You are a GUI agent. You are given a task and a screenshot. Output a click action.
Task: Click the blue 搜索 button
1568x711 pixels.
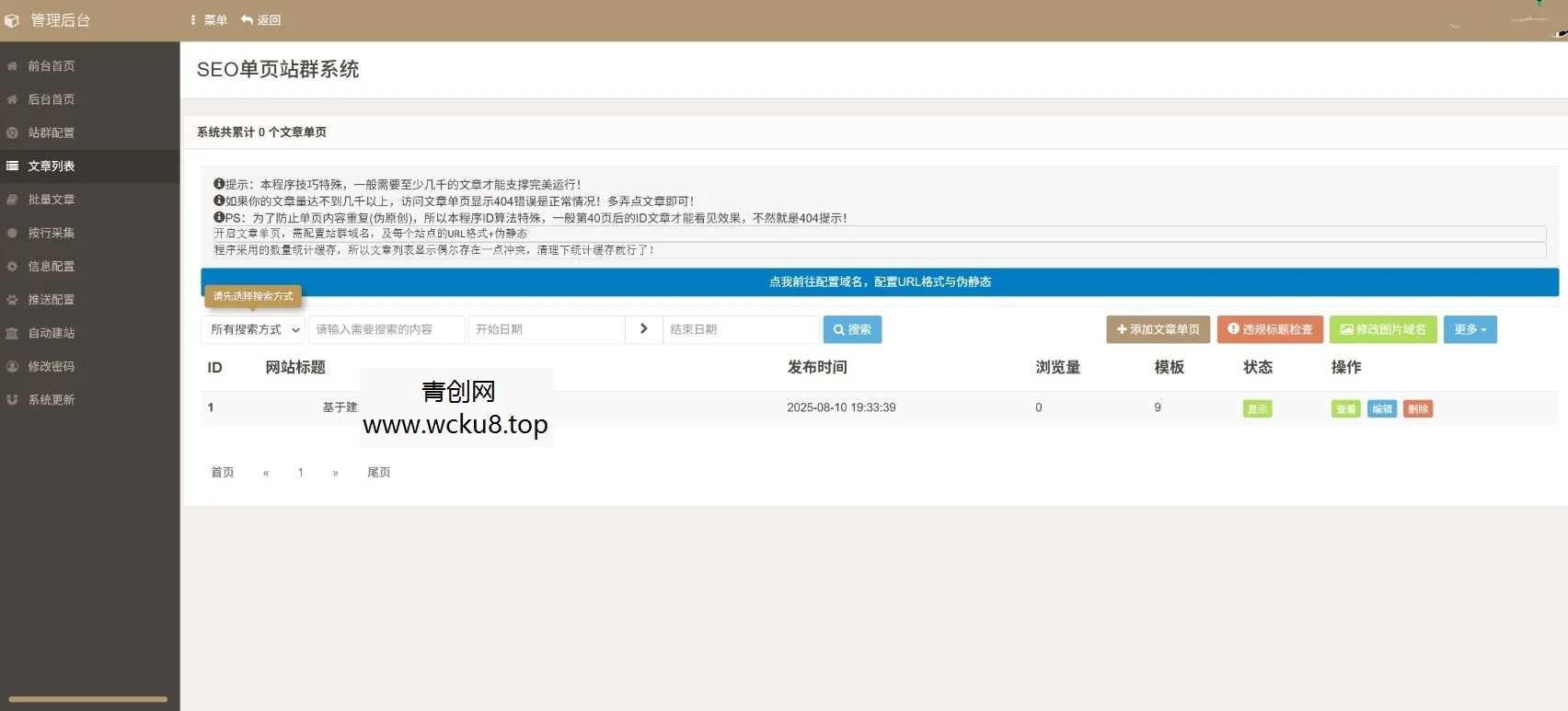852,329
